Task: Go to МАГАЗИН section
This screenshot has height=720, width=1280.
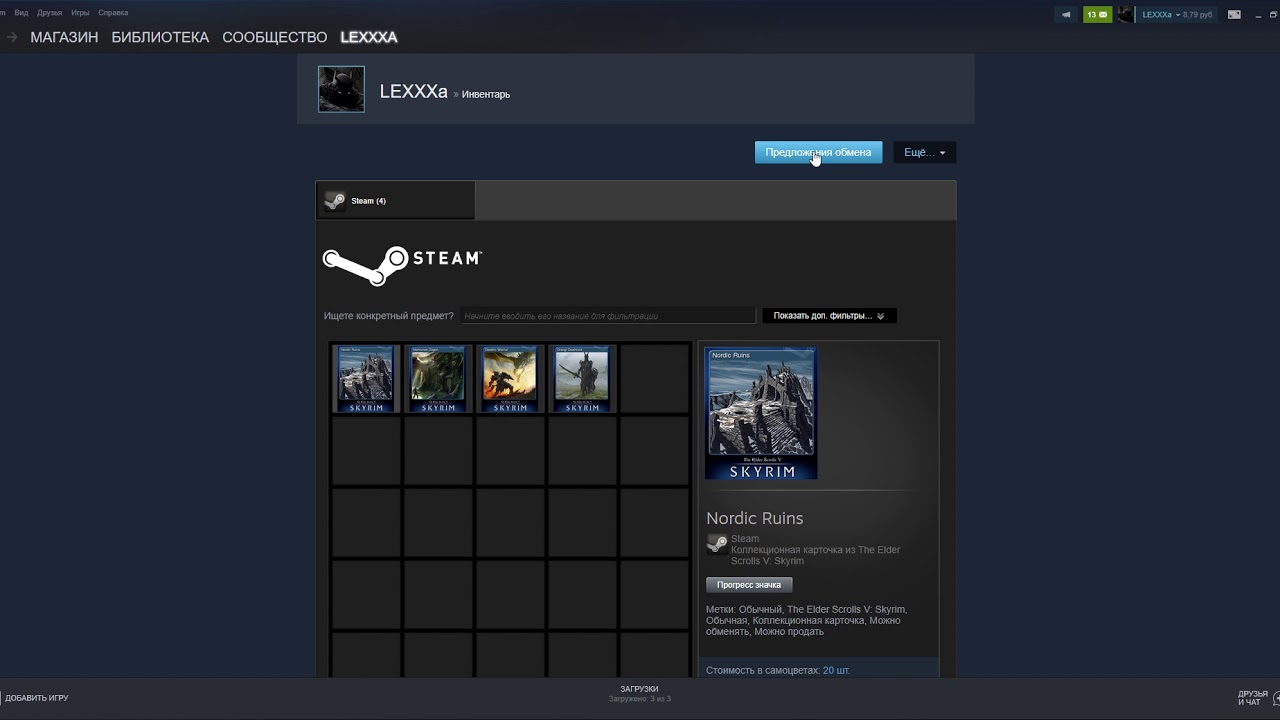Action: click(64, 37)
